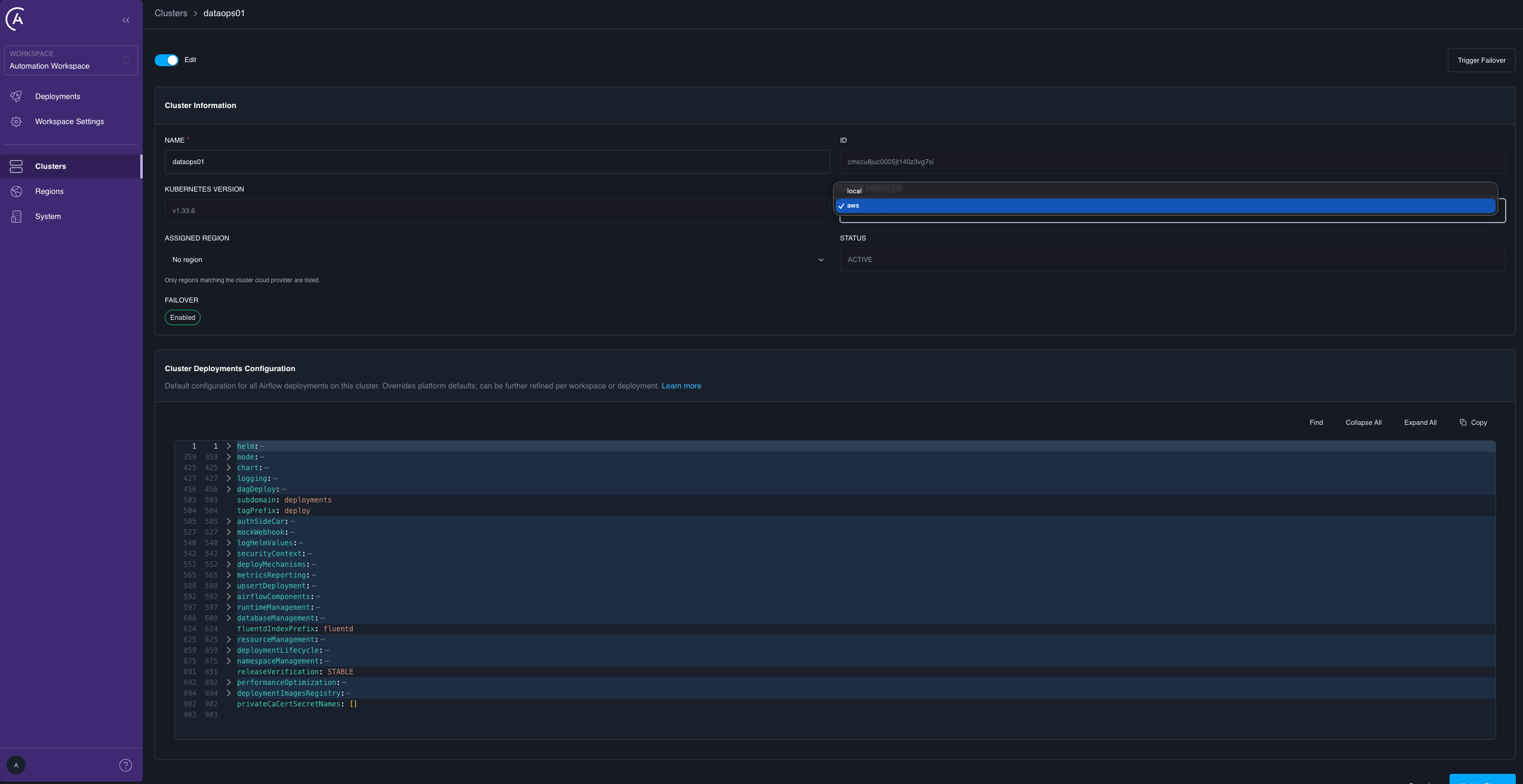Image resolution: width=1523 pixels, height=784 pixels.
Task: Expand the deploymentLifecycle section
Action: click(229, 650)
